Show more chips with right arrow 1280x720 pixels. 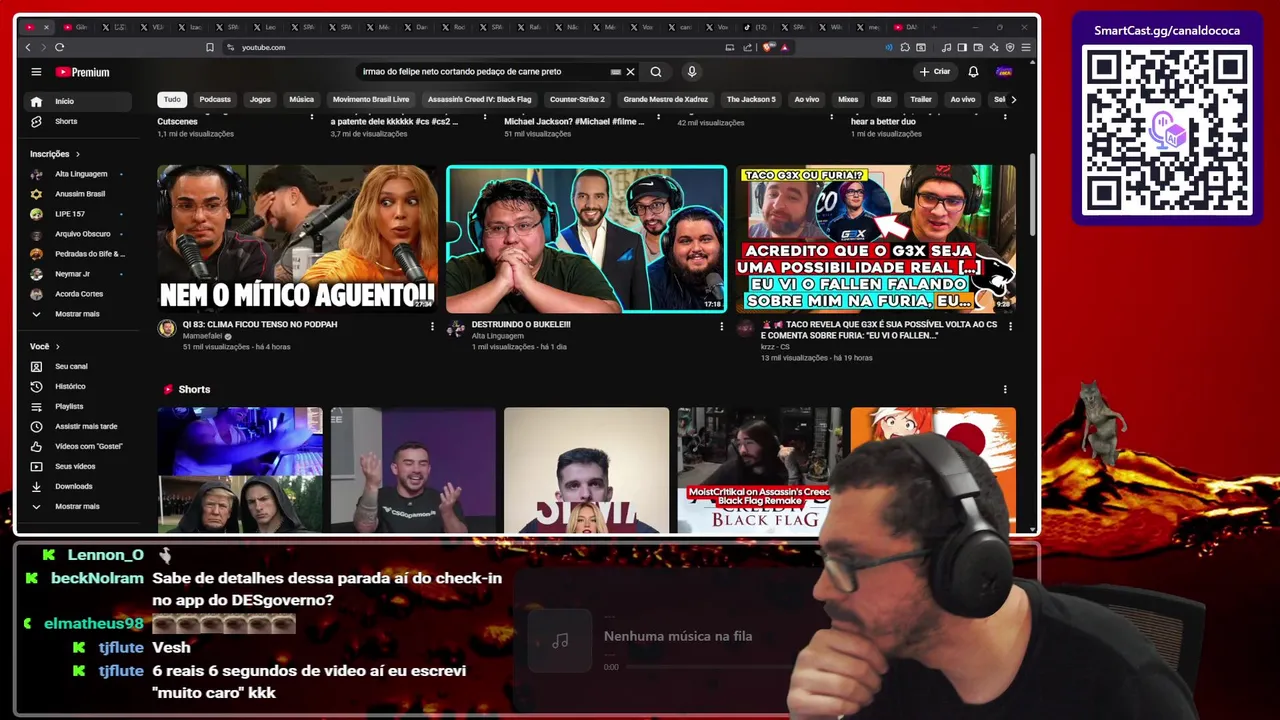(x=1013, y=99)
